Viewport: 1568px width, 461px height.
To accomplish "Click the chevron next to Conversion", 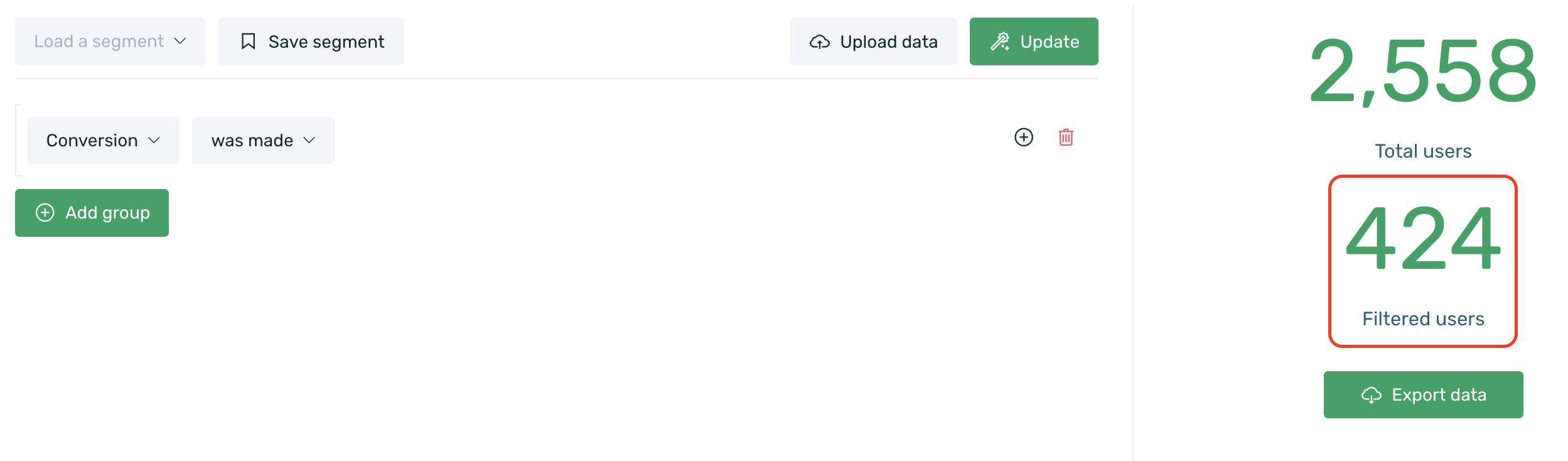I will click(154, 140).
